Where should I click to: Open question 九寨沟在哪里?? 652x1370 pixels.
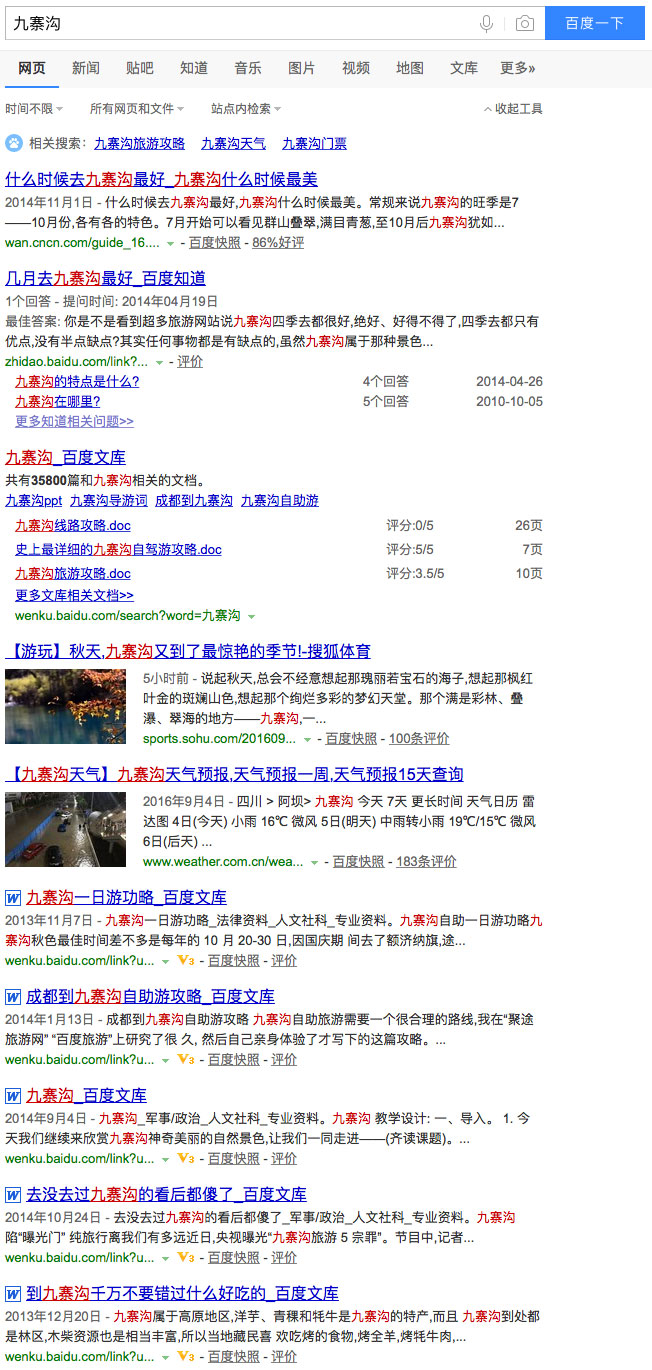[x=58, y=401]
